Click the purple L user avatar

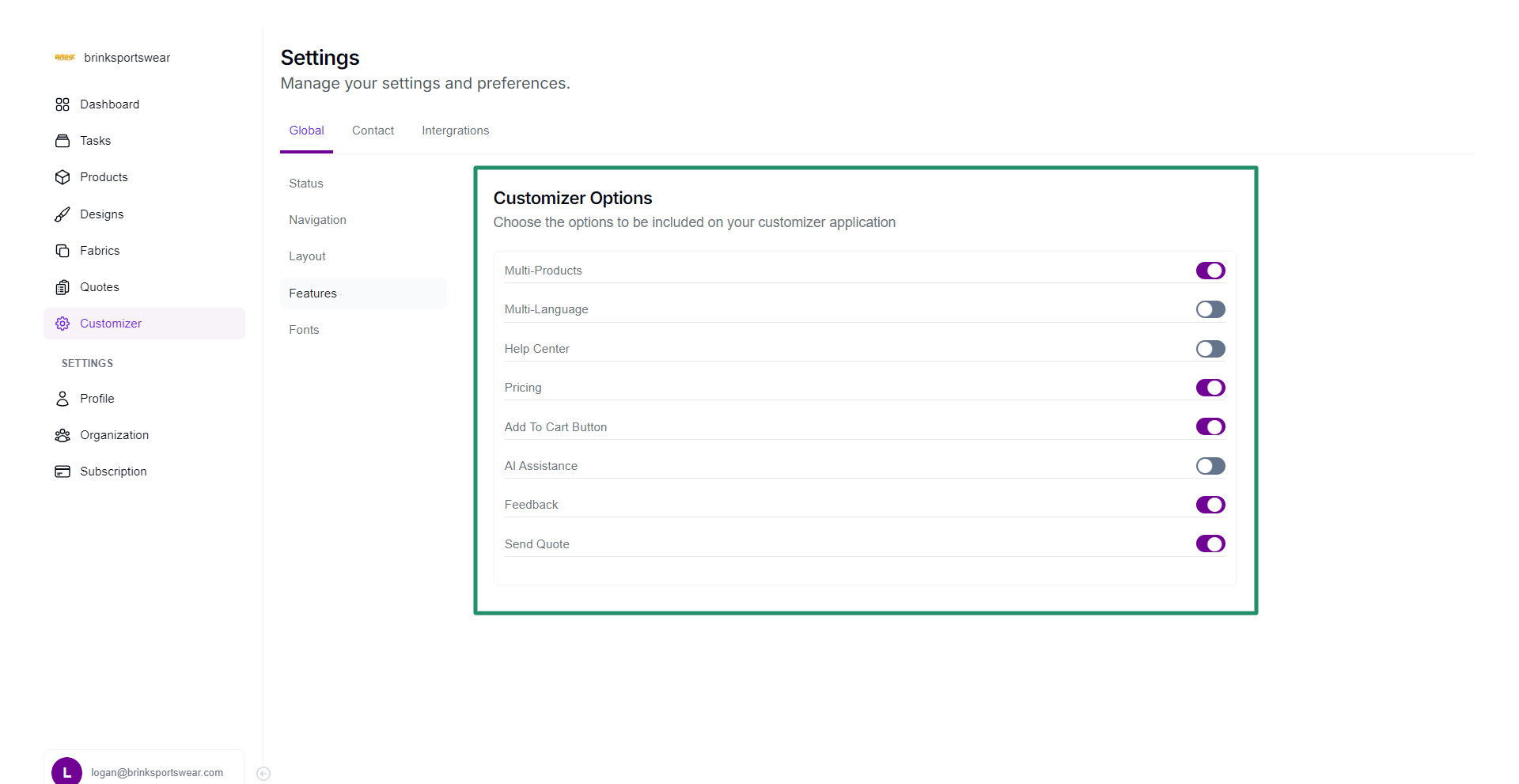click(66, 771)
